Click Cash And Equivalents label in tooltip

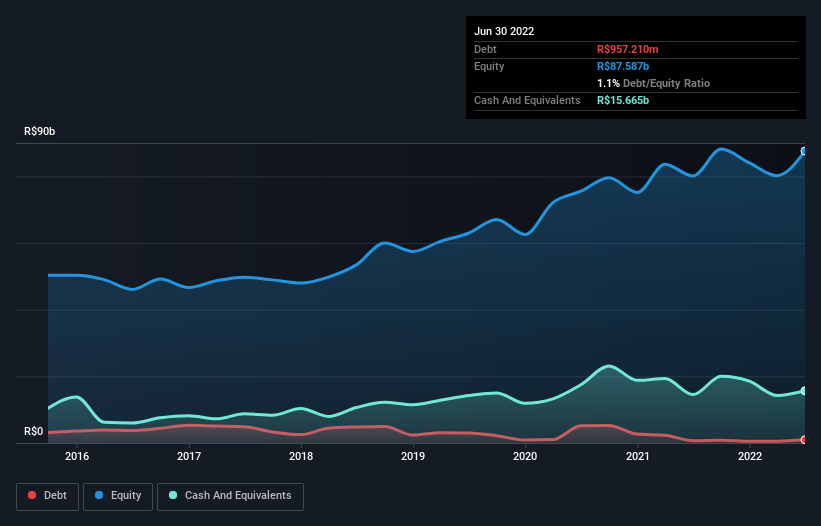point(527,100)
